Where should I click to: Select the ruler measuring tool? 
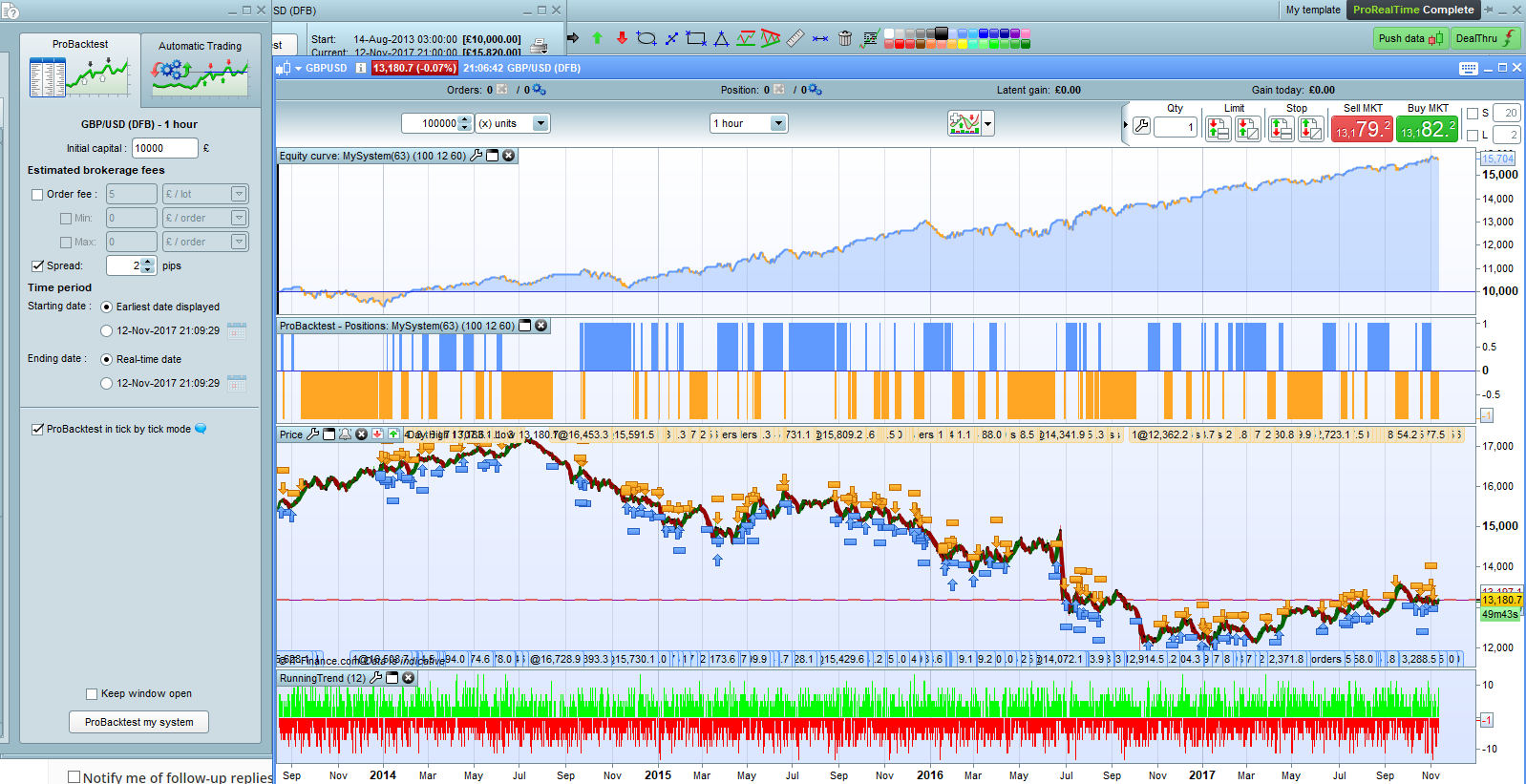click(x=795, y=38)
